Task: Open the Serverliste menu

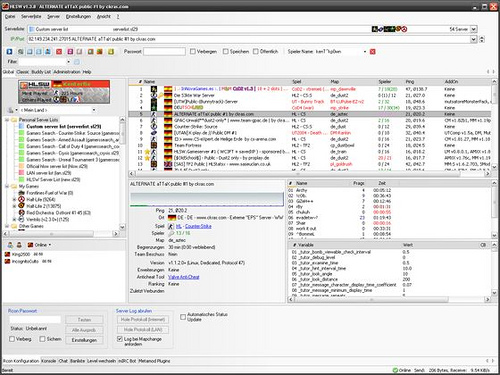Action: [x=31, y=16]
